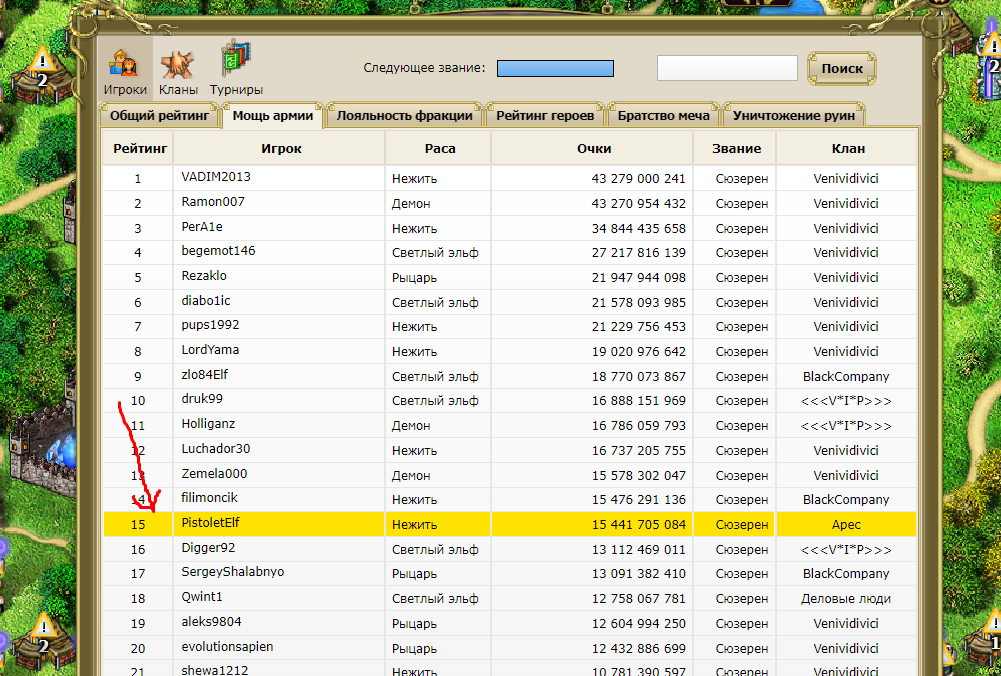This screenshot has width=1001, height=676.
Task: Click the Раса column header
Action: [x=439, y=148]
